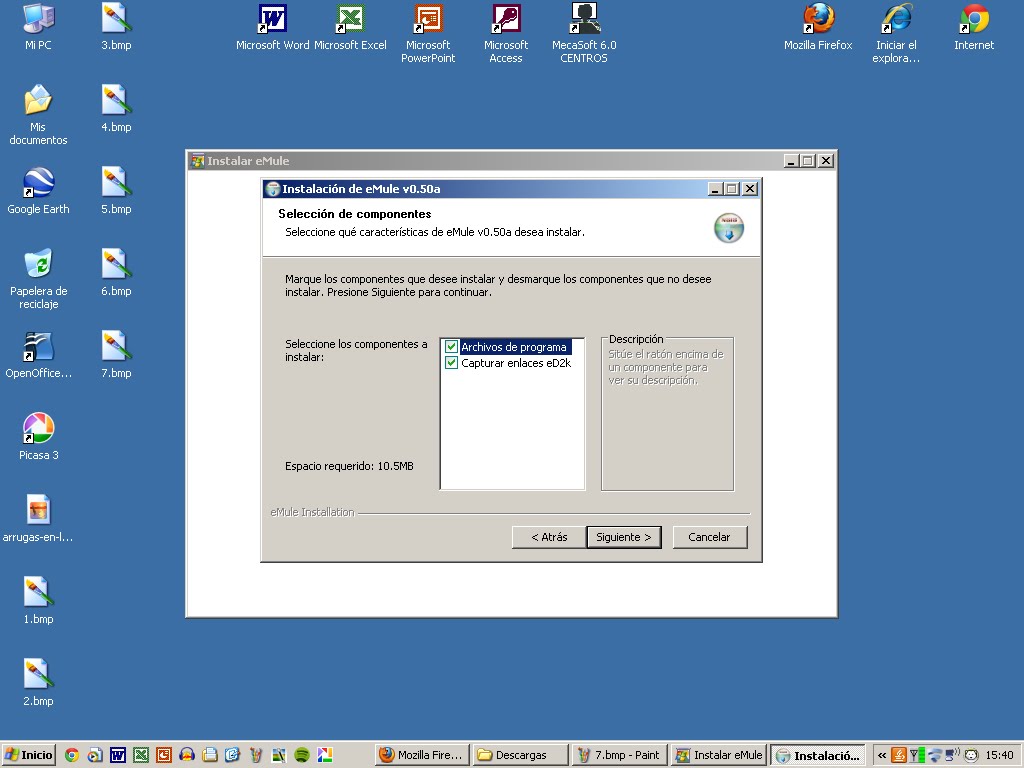Toggle the 'Archivos de programa' checkbox
The width and height of the screenshot is (1024, 768).
451,347
